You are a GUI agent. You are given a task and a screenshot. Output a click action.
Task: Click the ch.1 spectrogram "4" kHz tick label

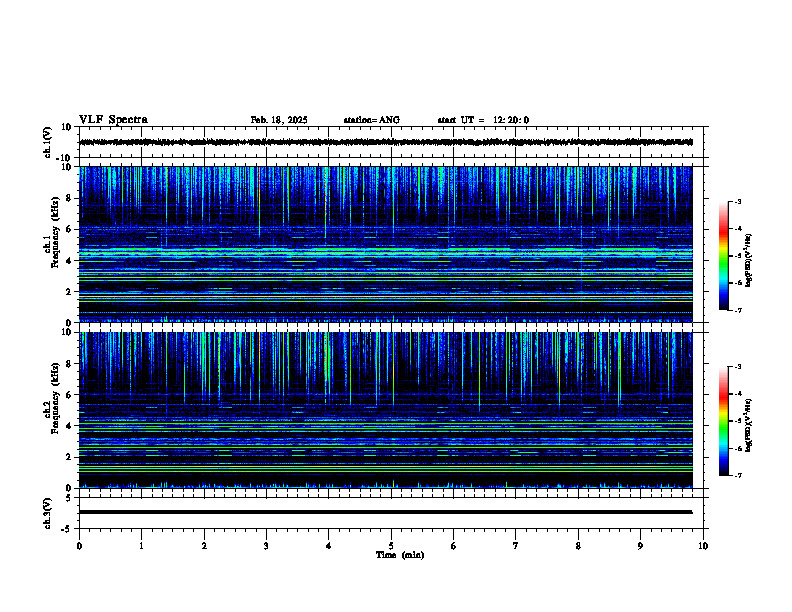(x=69, y=261)
